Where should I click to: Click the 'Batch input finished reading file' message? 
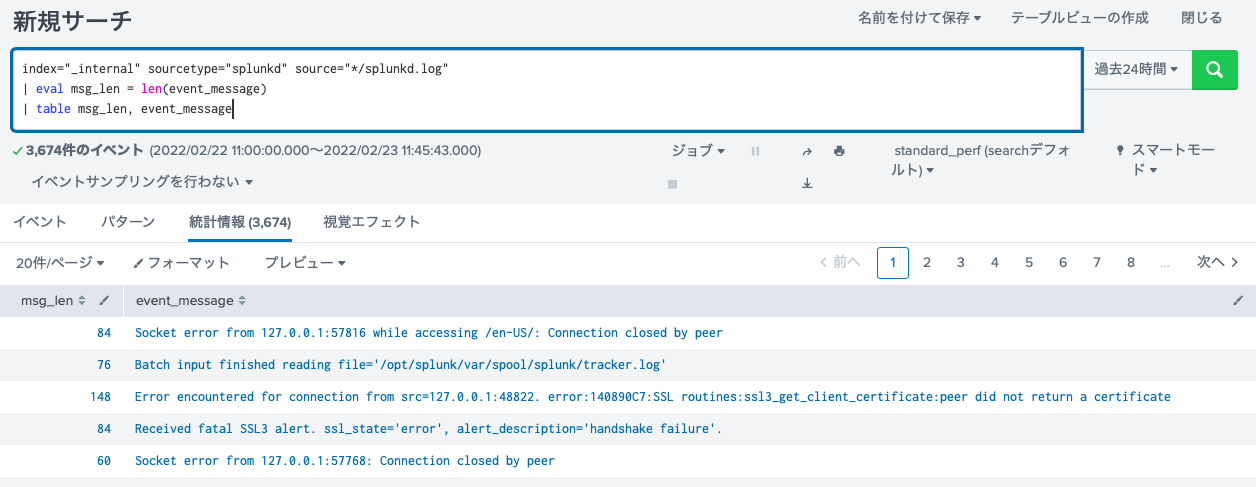coord(400,365)
